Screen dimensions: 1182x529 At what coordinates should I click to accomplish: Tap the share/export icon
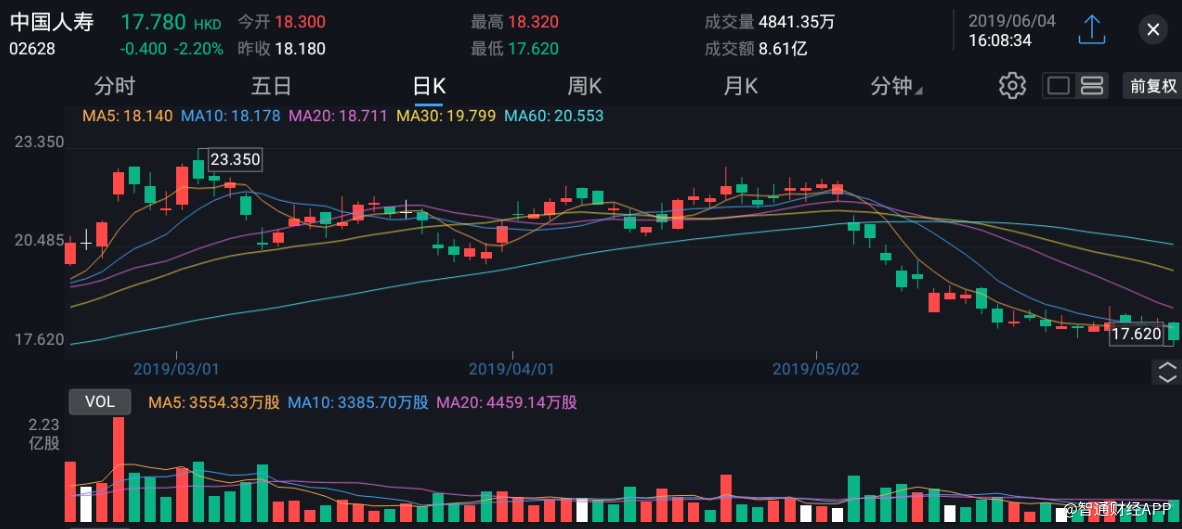pyautogui.click(x=1091, y=29)
